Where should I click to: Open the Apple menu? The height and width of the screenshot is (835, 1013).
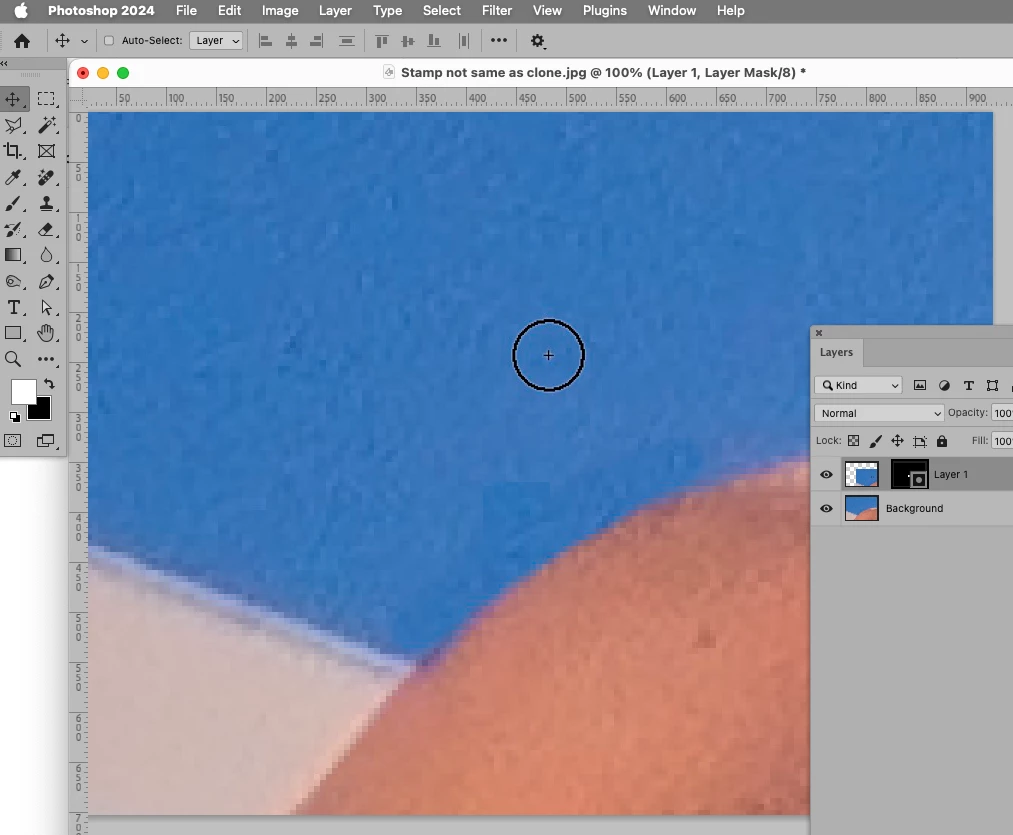(21, 10)
